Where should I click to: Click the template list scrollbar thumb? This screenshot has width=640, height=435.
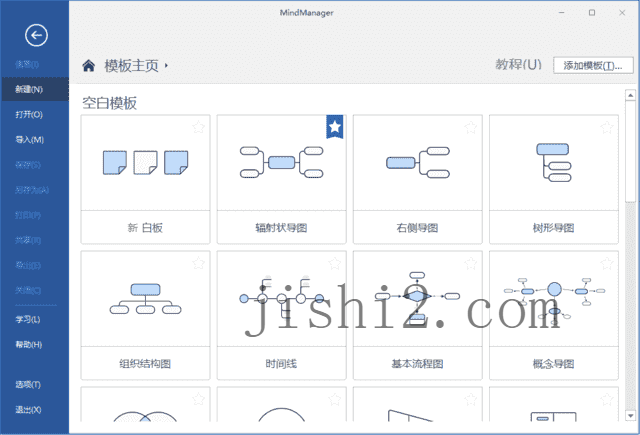pyautogui.click(x=631, y=151)
